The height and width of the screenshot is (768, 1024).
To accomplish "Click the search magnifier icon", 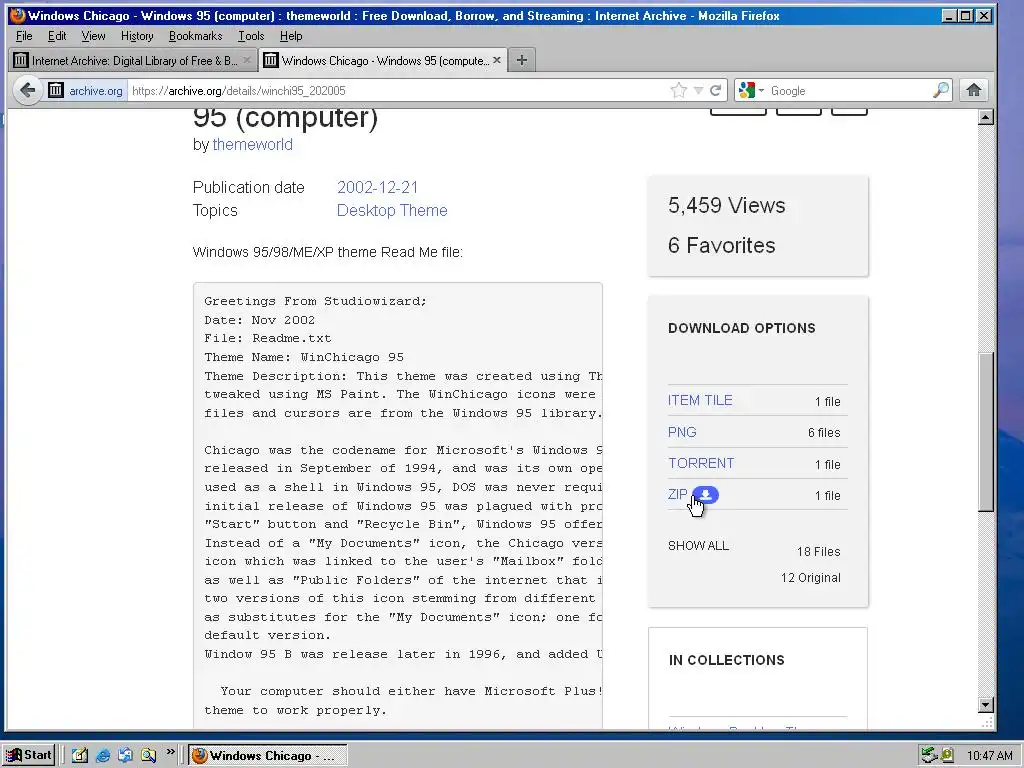I will click(940, 90).
